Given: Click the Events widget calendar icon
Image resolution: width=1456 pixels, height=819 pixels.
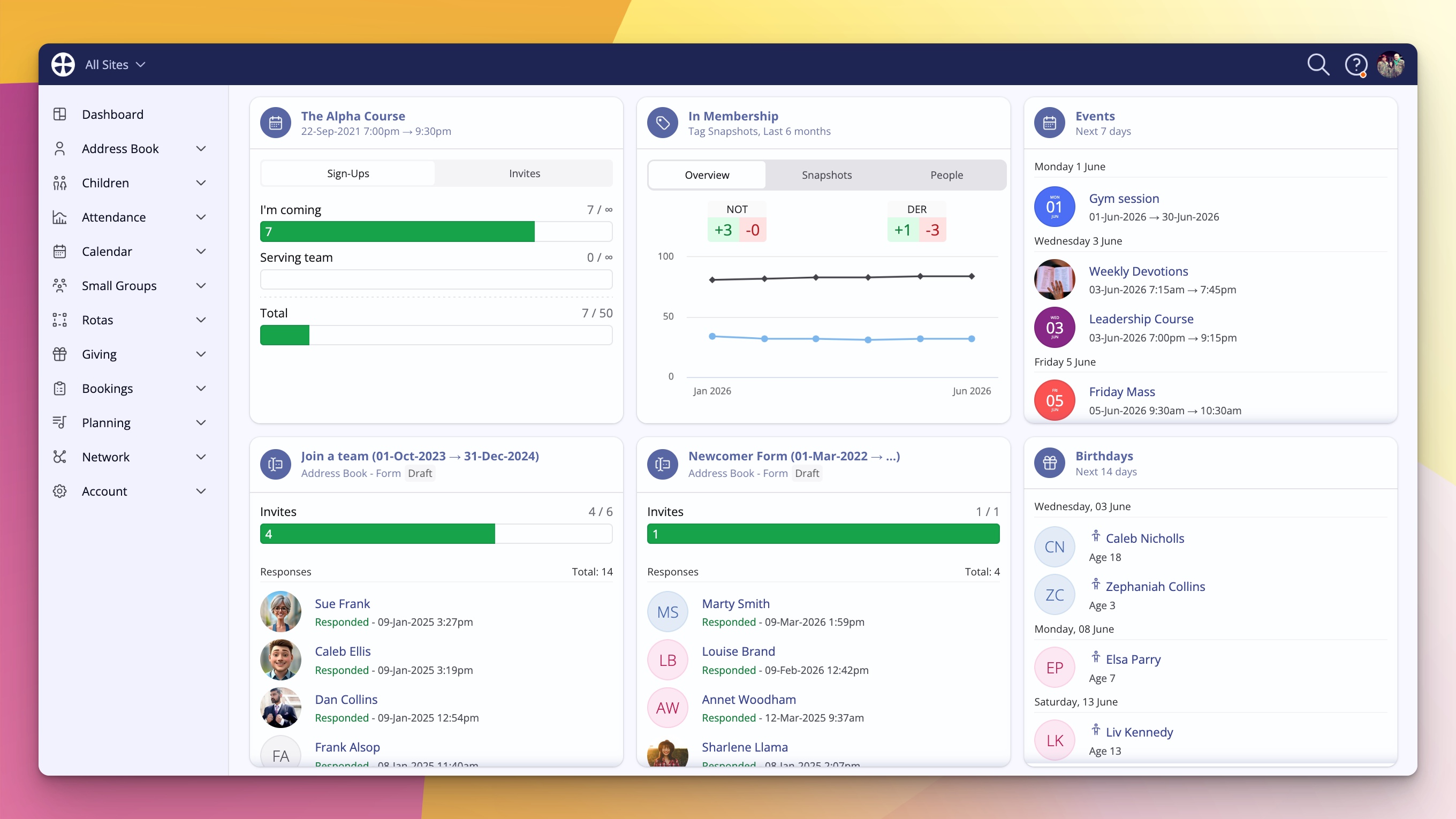Looking at the screenshot, I should coord(1050,123).
